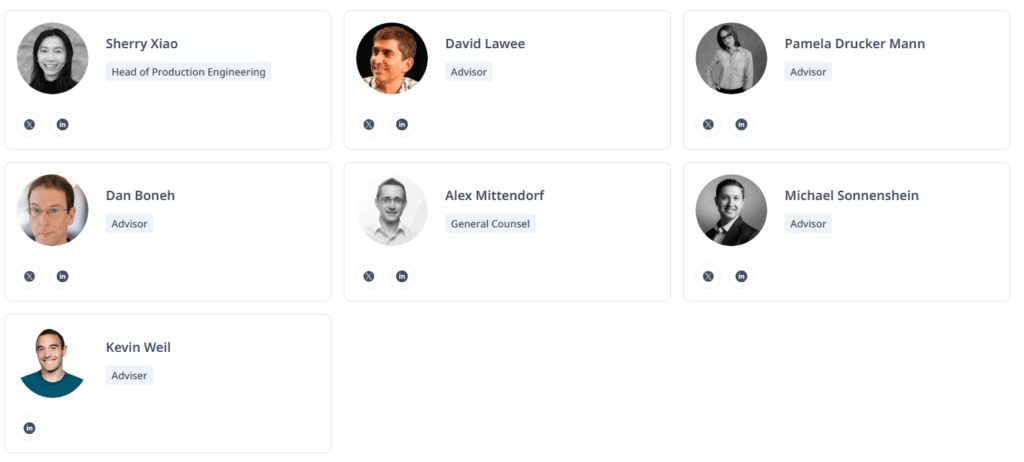1024x462 pixels.
Task: Click Dan Boneh's LinkedIn icon
Action: point(62,276)
